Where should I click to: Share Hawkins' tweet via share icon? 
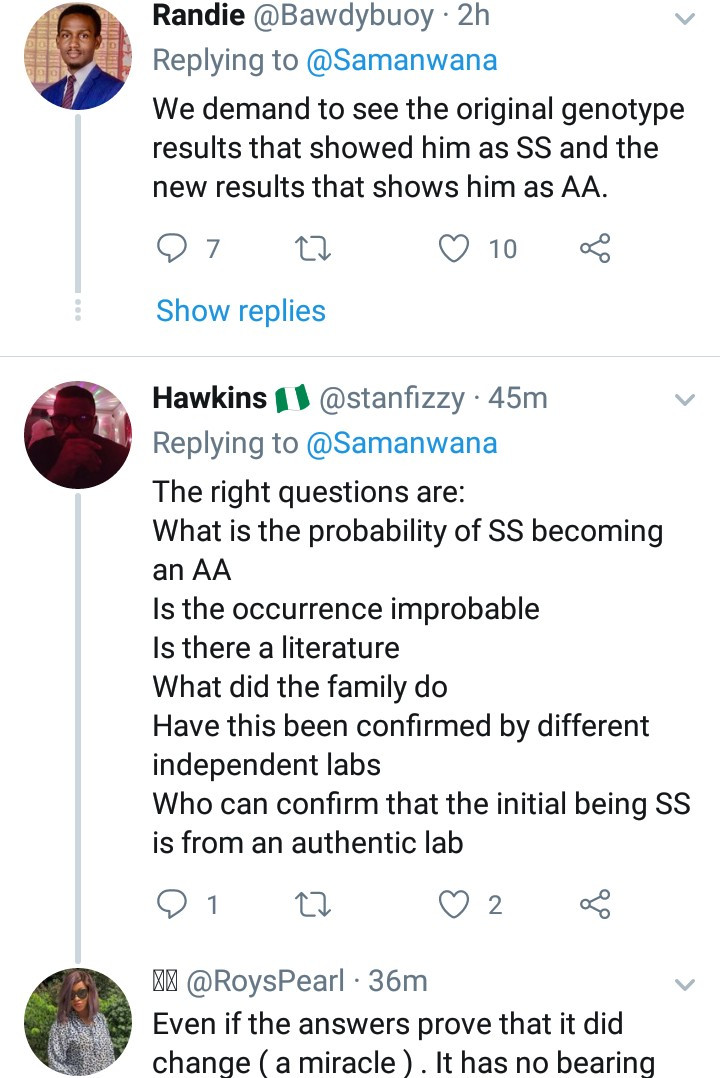[x=595, y=905]
